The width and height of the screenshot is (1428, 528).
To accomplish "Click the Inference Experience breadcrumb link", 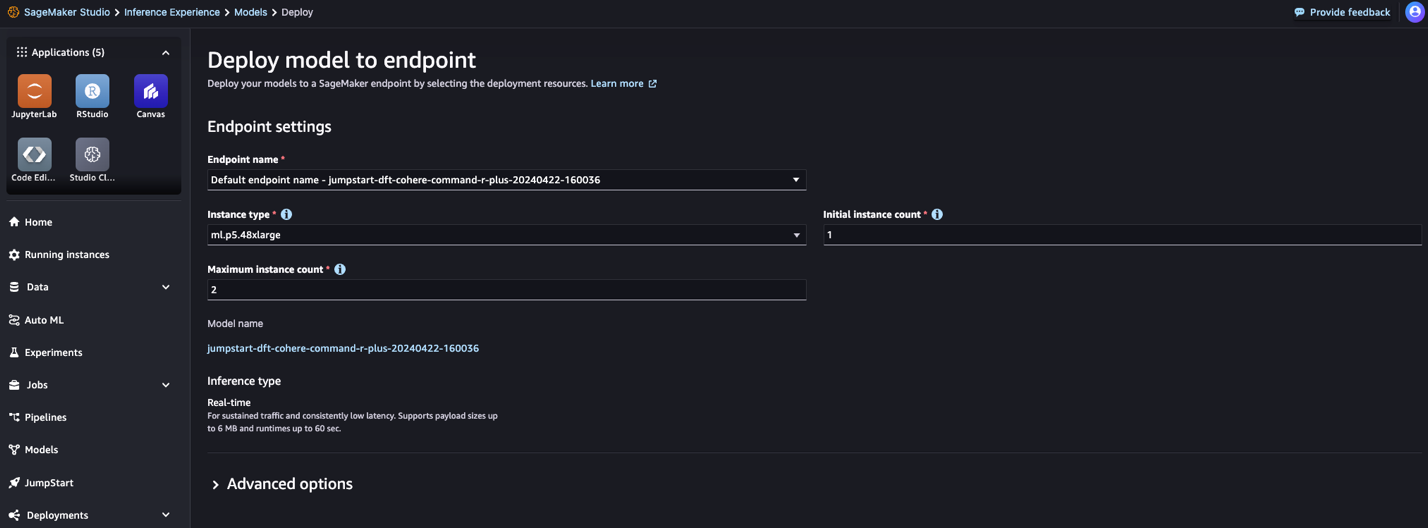I will tap(172, 12).
